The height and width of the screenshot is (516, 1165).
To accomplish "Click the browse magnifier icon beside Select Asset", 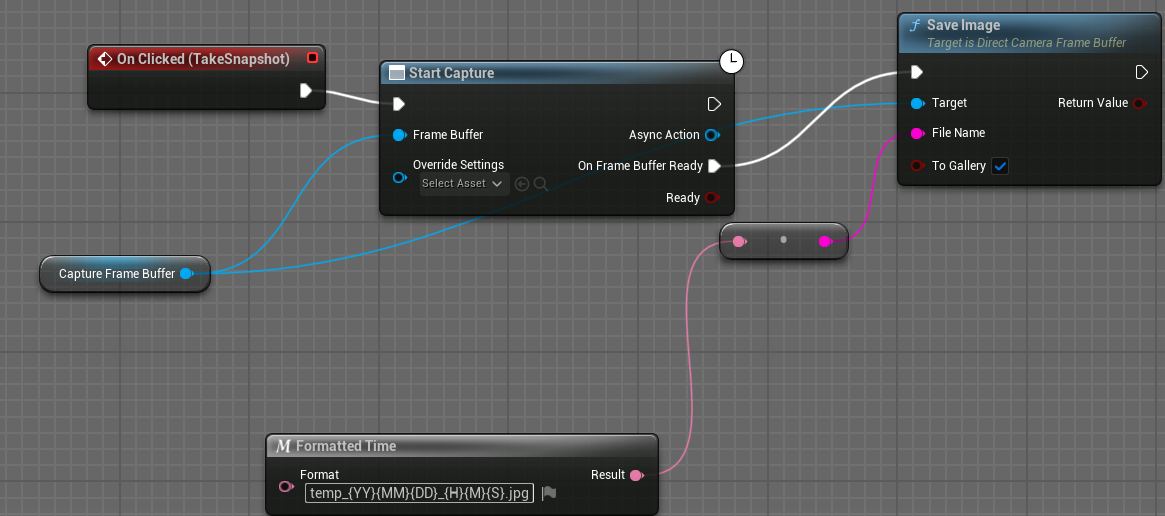I will click(x=541, y=184).
